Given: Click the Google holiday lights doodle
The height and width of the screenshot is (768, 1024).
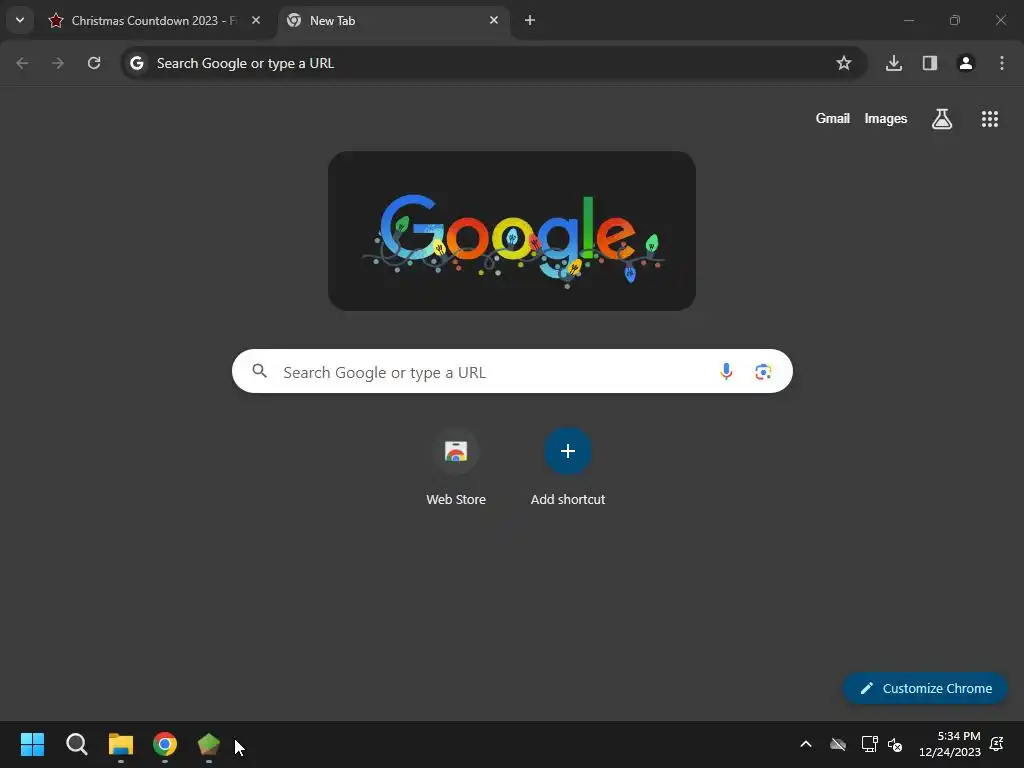Looking at the screenshot, I should (x=512, y=231).
